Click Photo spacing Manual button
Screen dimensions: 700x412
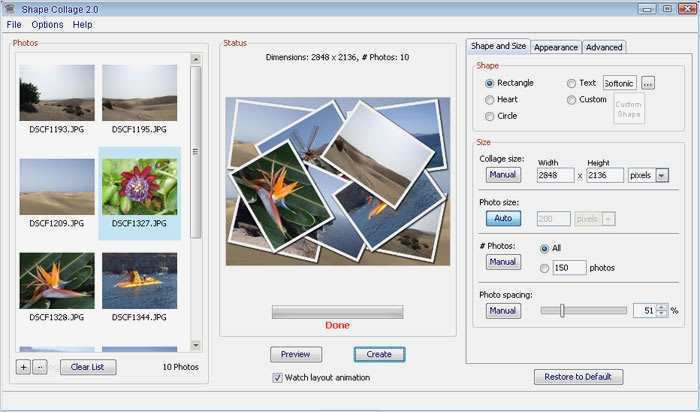click(503, 311)
